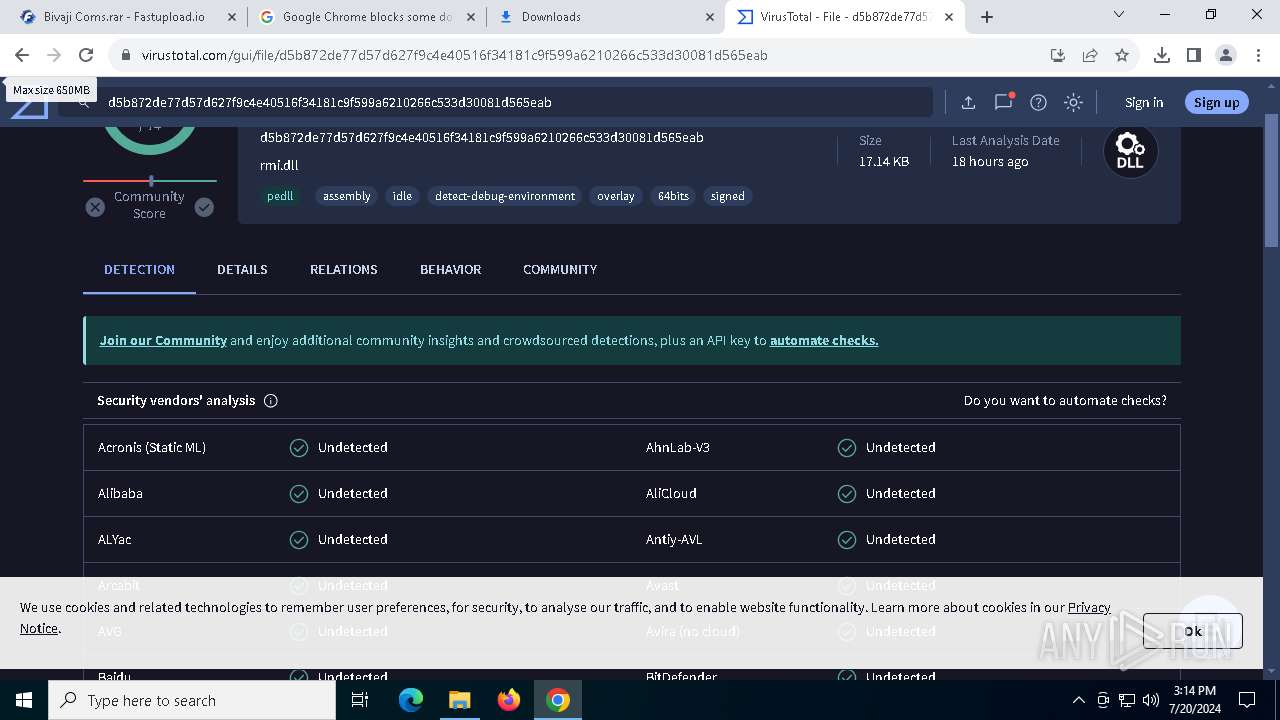Open the Windows Start menu

click(24, 700)
